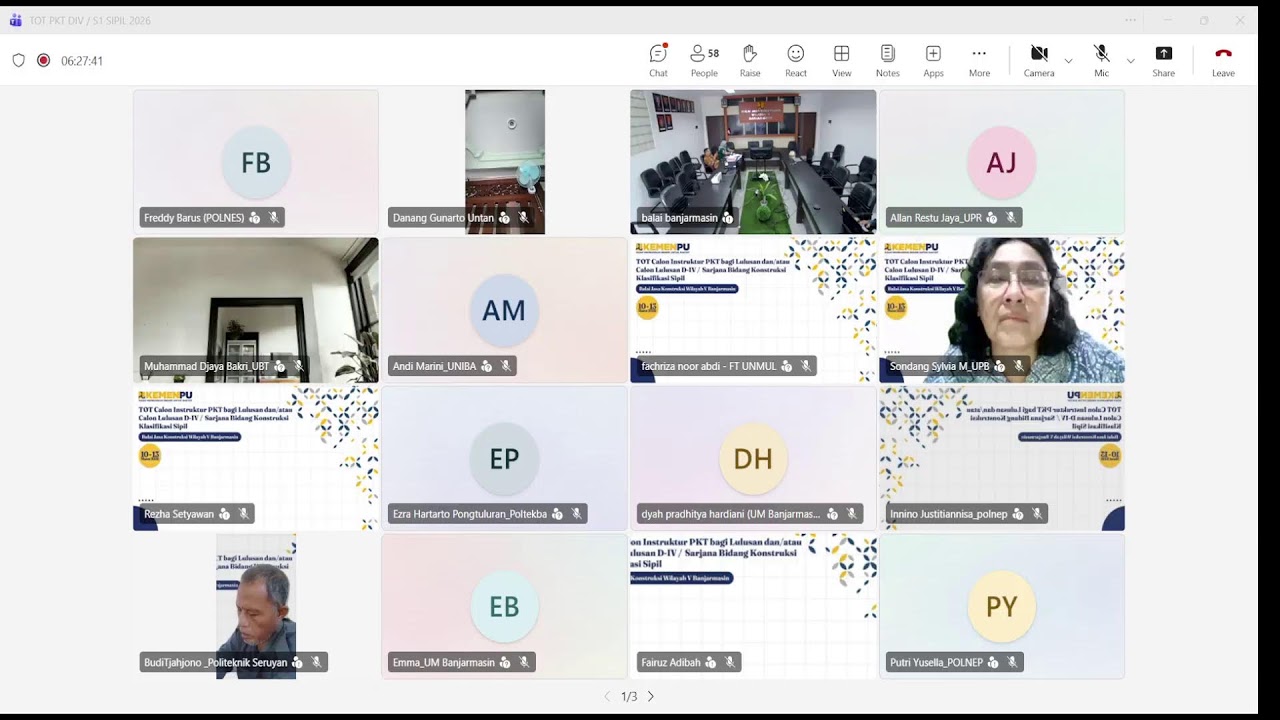Click the BudiTjahjono video tile
Image resolution: width=1280 pixels, height=720 pixels.
pos(256,606)
